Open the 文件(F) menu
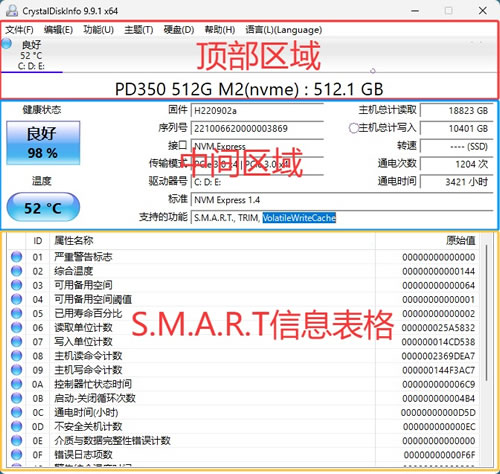 19,30
